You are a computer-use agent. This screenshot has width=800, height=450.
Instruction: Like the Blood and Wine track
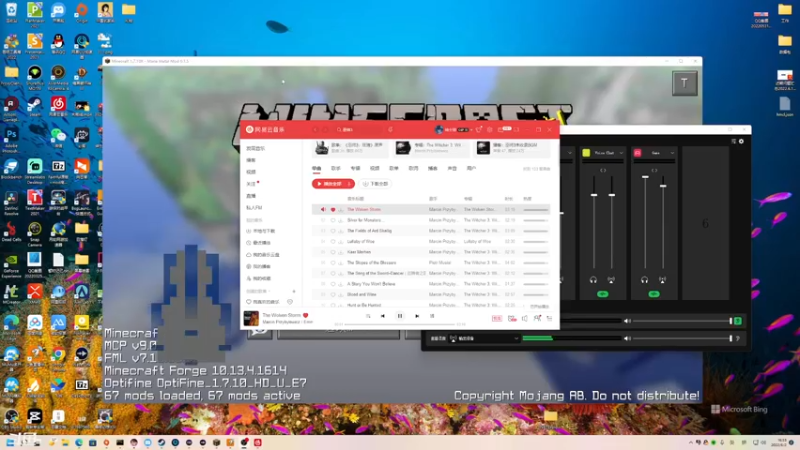click(333, 294)
